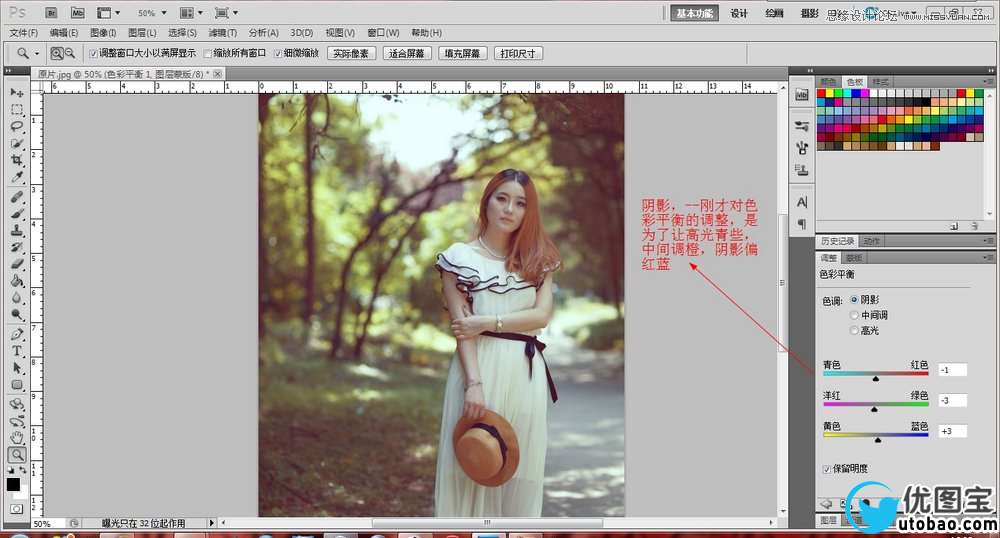Enable the 缩放所有窗口 checkbox
Screen dimensions: 1000x538
[208, 53]
